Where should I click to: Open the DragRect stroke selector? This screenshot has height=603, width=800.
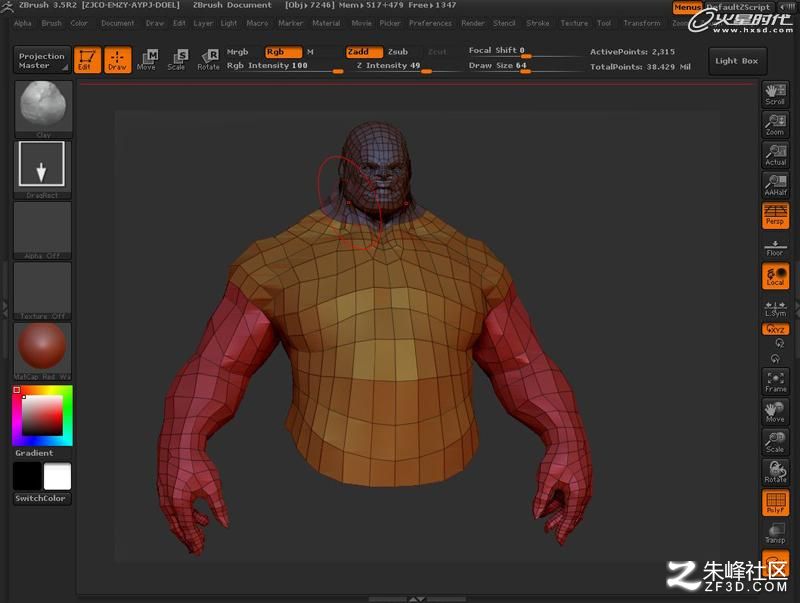42,169
